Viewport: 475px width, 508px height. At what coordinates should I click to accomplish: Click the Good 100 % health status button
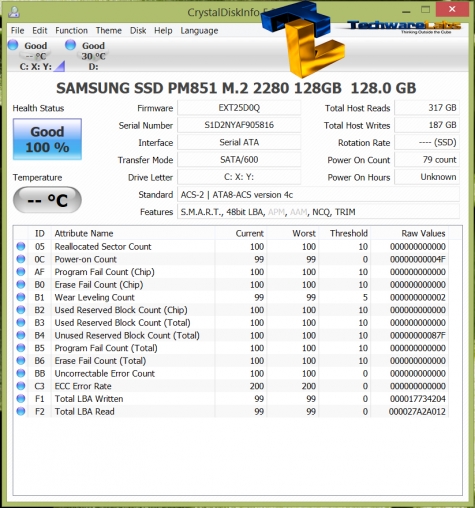tap(47, 139)
